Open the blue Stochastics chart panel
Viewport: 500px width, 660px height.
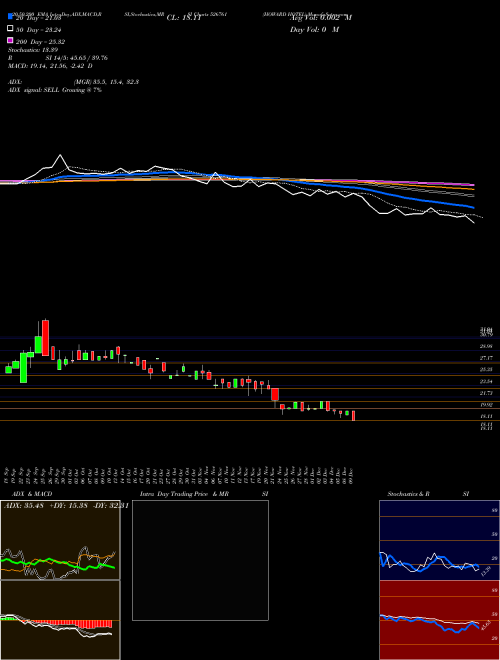[439, 540]
